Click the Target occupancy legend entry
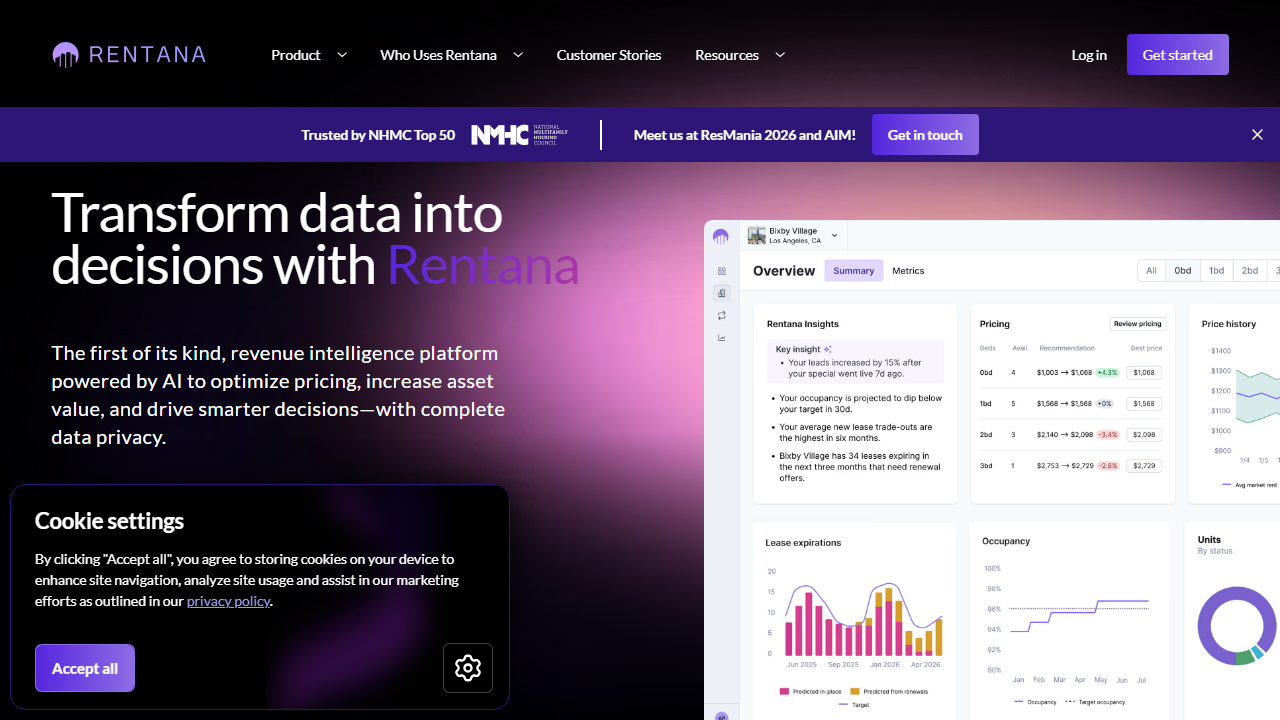This screenshot has height=720, width=1280. [1095, 702]
